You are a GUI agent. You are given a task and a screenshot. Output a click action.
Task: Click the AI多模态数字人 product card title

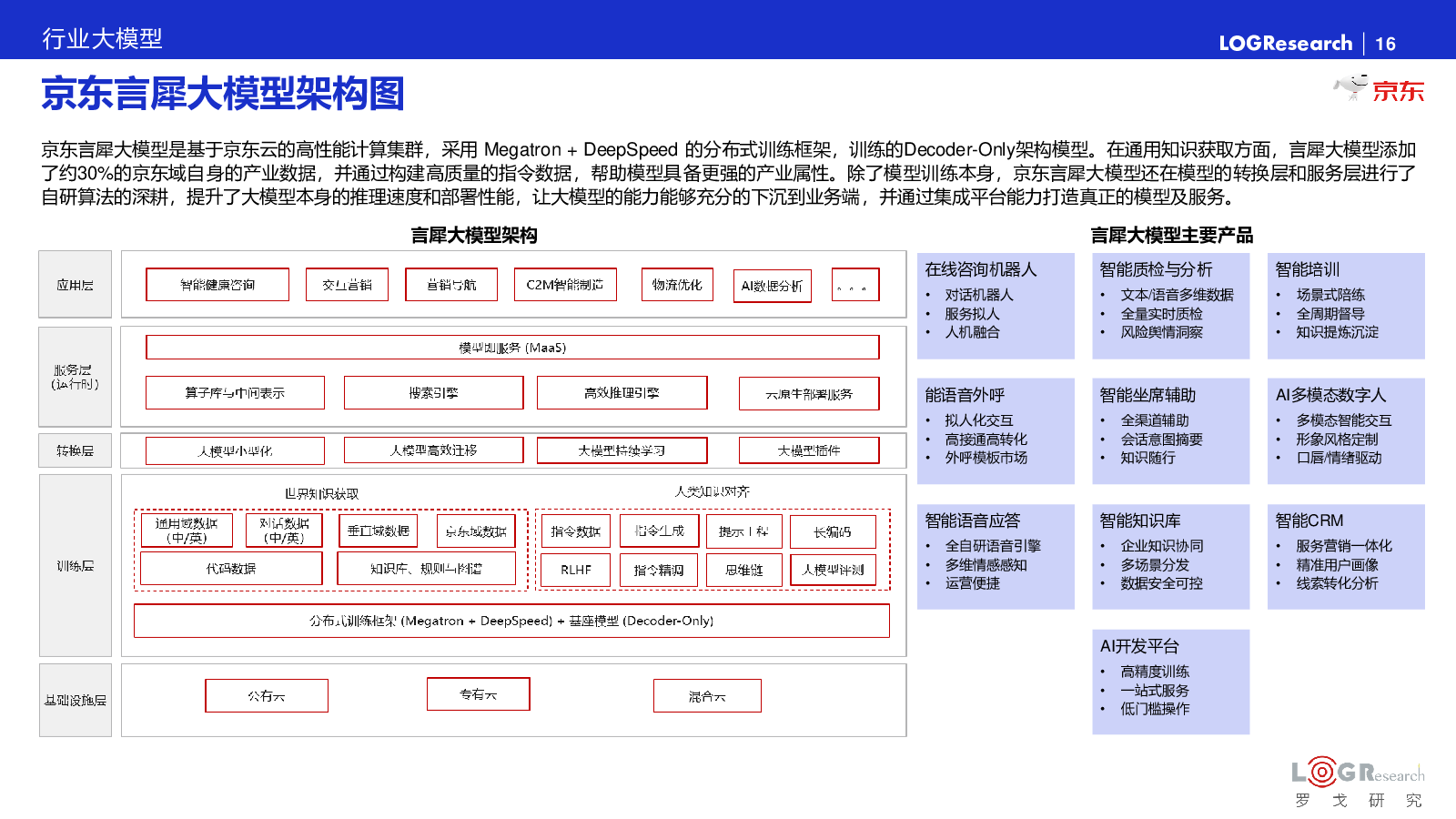click(x=1330, y=395)
